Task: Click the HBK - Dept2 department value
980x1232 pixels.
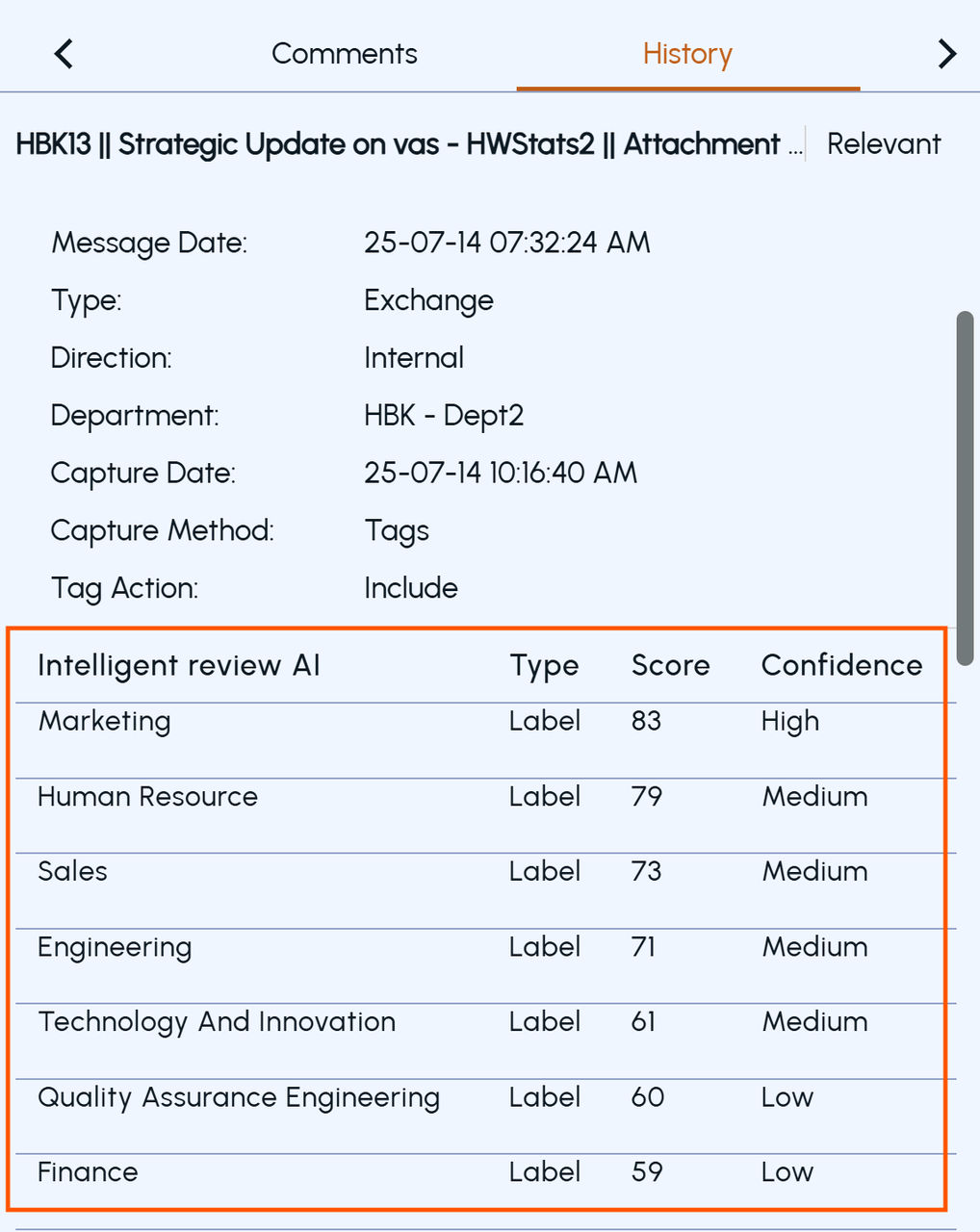Action: pos(444,416)
